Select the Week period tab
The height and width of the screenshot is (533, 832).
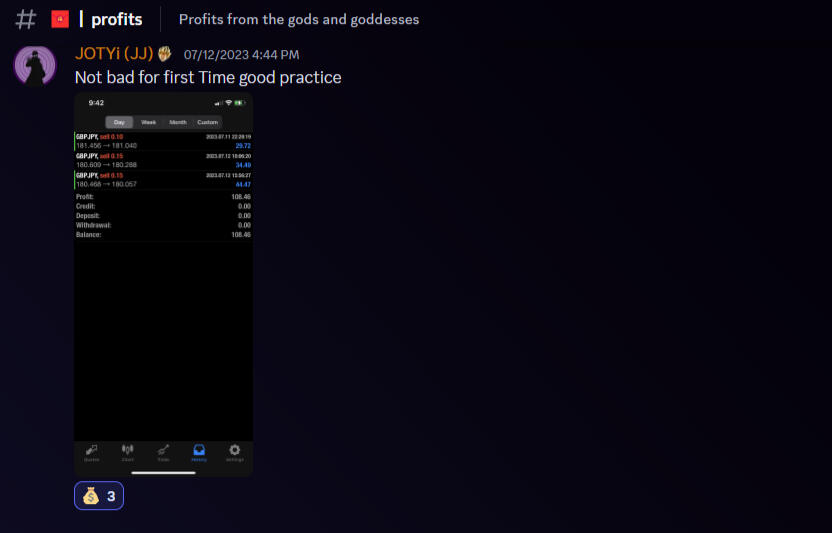point(148,122)
